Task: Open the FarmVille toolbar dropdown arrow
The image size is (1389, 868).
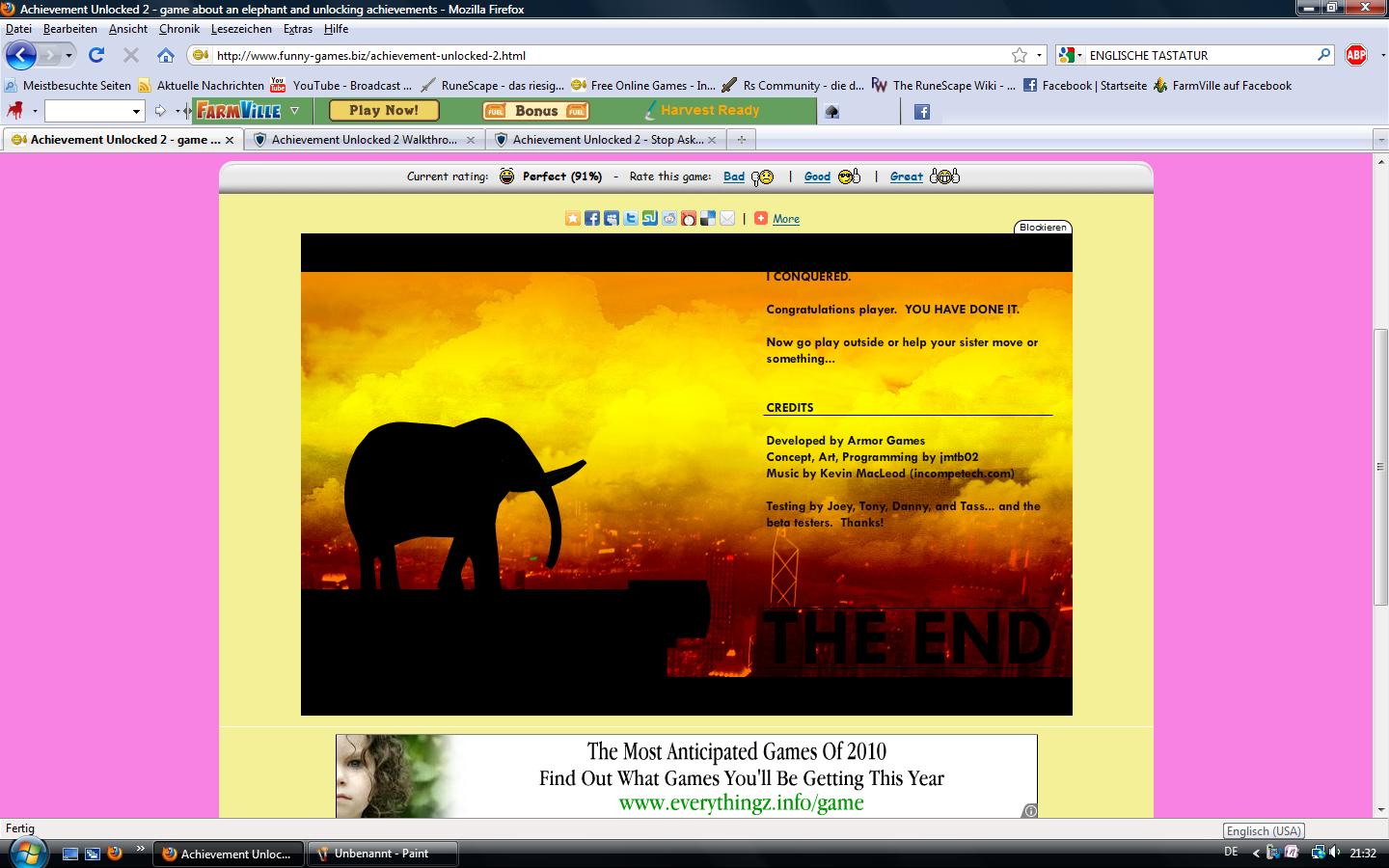Action: click(294, 111)
